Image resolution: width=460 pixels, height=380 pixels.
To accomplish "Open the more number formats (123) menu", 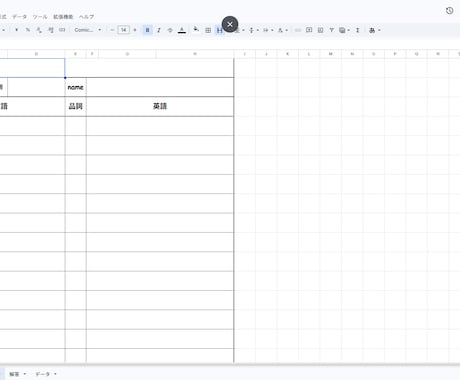I will point(62,30).
